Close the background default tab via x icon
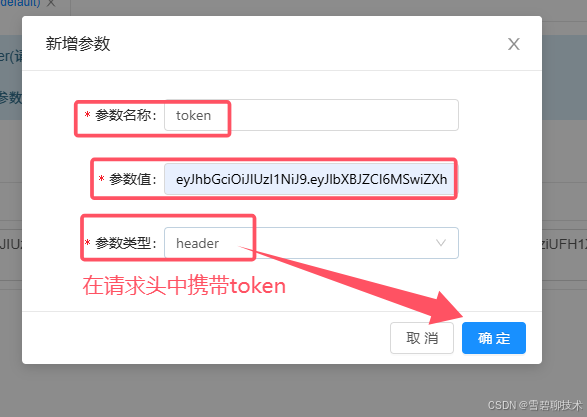Screen dimensions: 587x417 point(51,3)
